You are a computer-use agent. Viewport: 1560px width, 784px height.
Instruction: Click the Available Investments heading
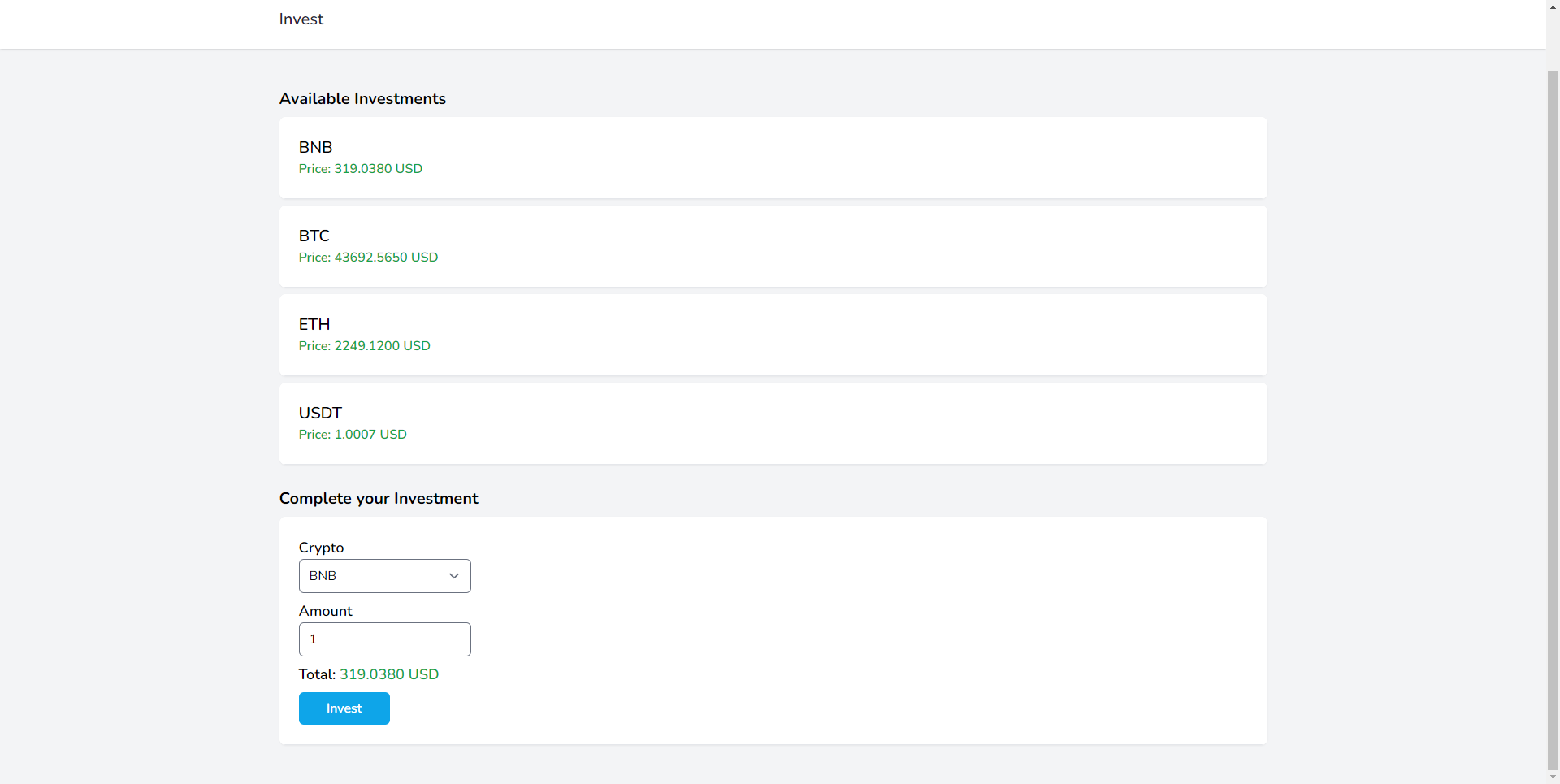pyautogui.click(x=362, y=98)
